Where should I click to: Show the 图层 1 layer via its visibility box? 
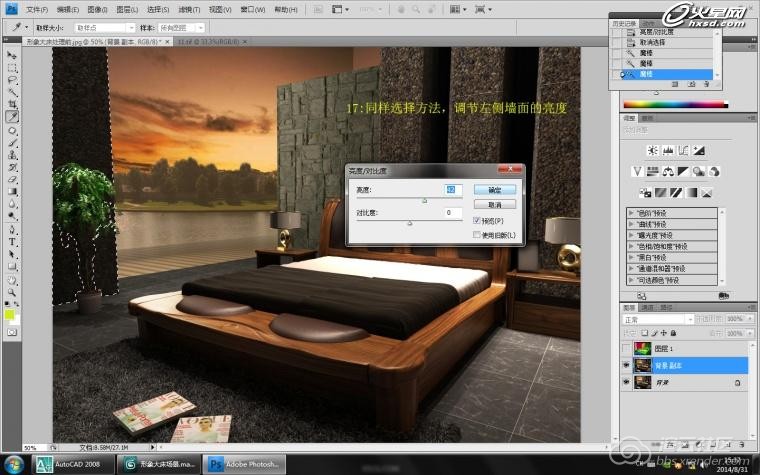(x=626, y=348)
